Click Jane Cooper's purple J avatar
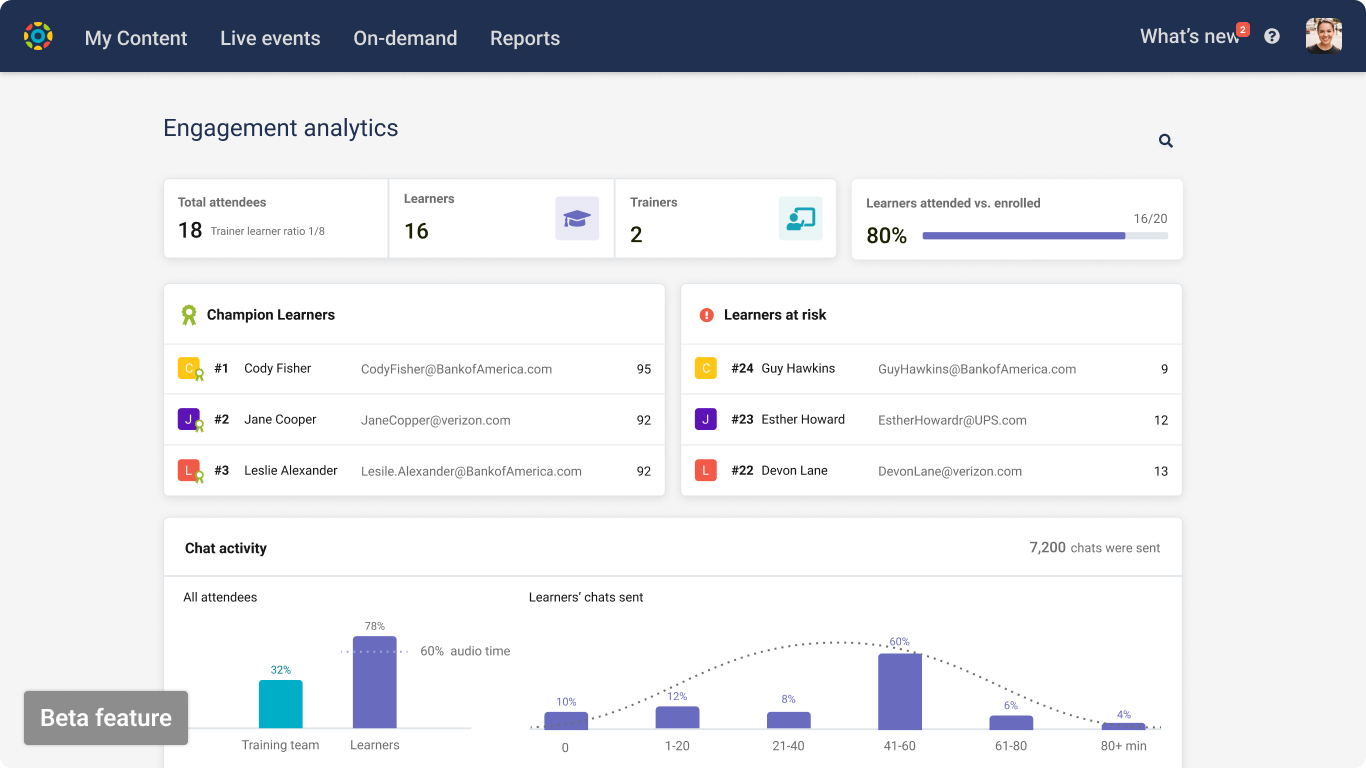Viewport: 1366px width, 768px height. [x=189, y=419]
